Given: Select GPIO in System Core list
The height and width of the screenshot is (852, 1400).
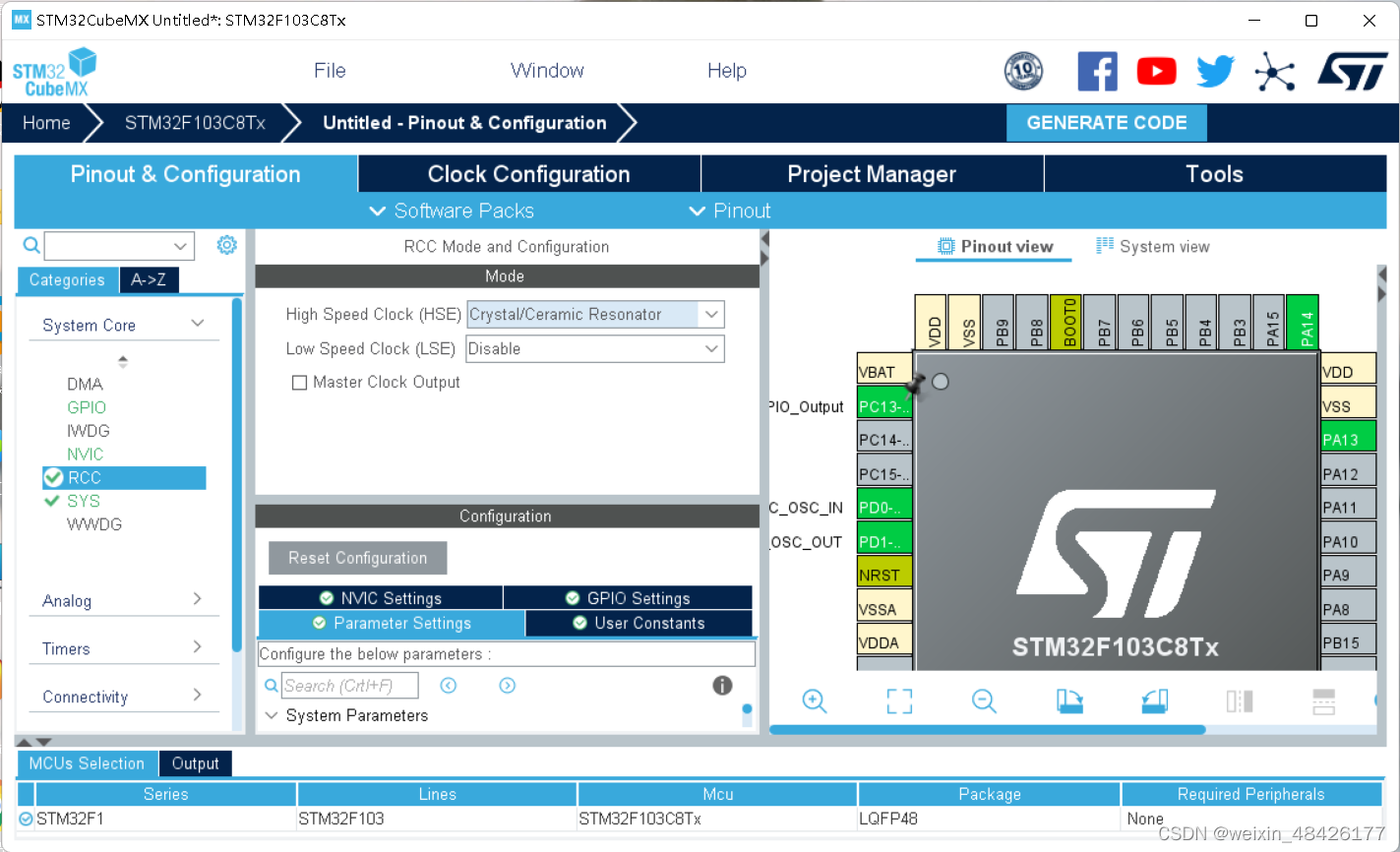Looking at the screenshot, I should point(87,407).
